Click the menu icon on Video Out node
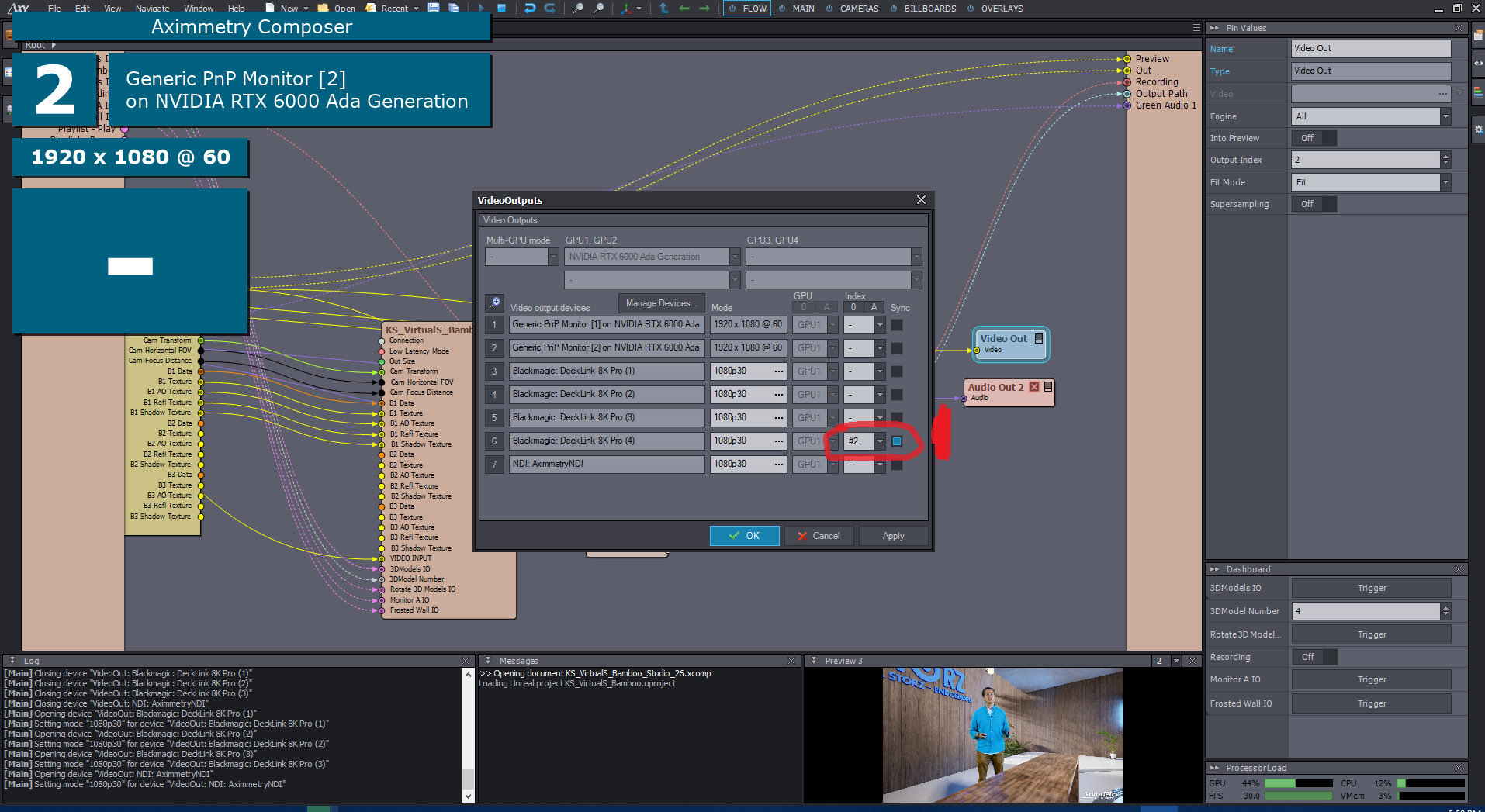Screen dimensions: 1485x812 pyautogui.click(x=1039, y=338)
